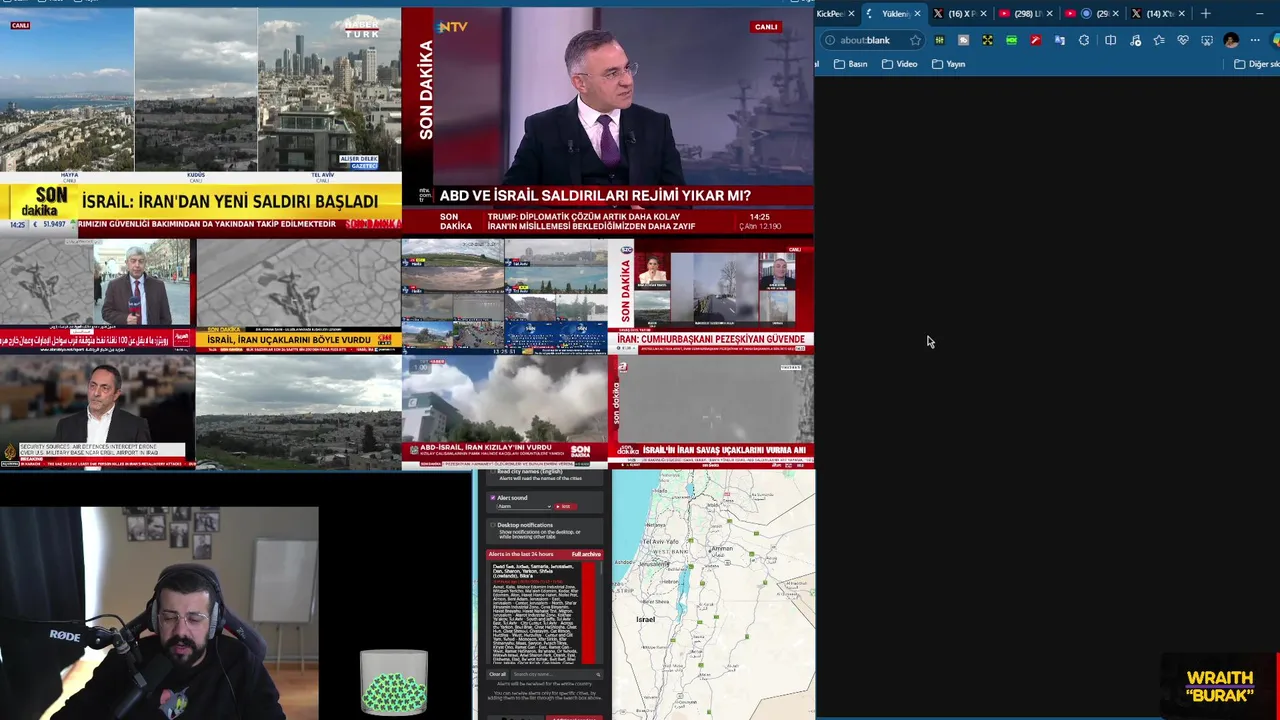
Task: Focus the Search city name field
Action: (x=557, y=674)
